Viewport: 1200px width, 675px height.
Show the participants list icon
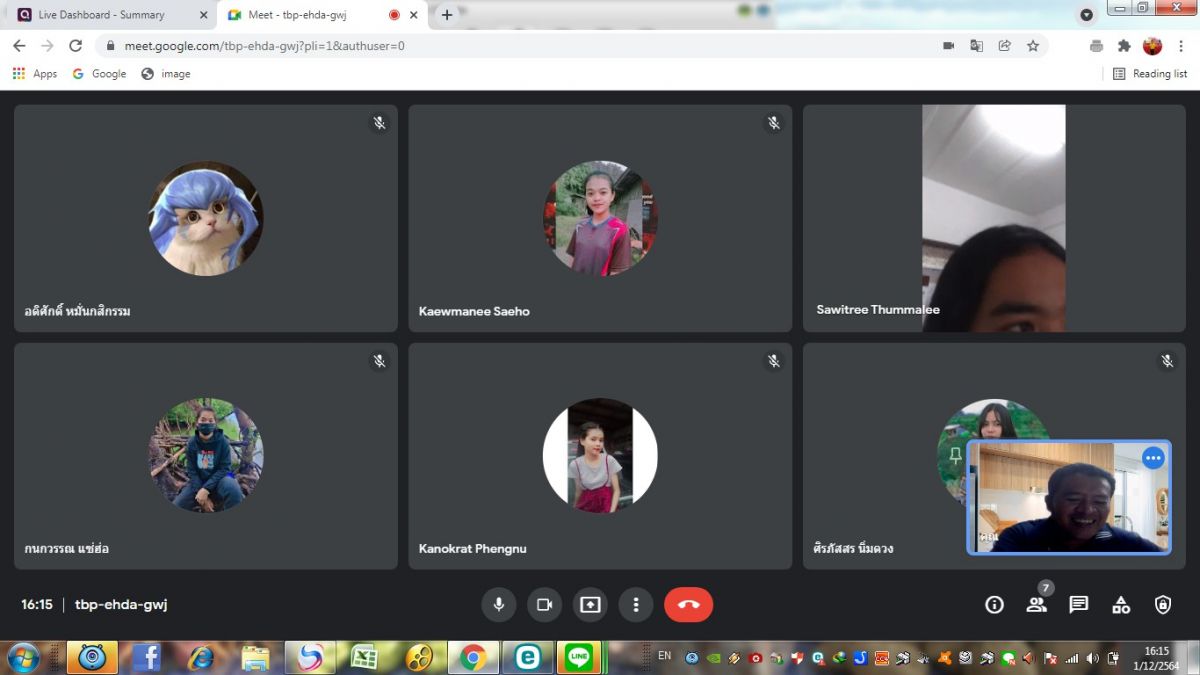[1037, 605]
